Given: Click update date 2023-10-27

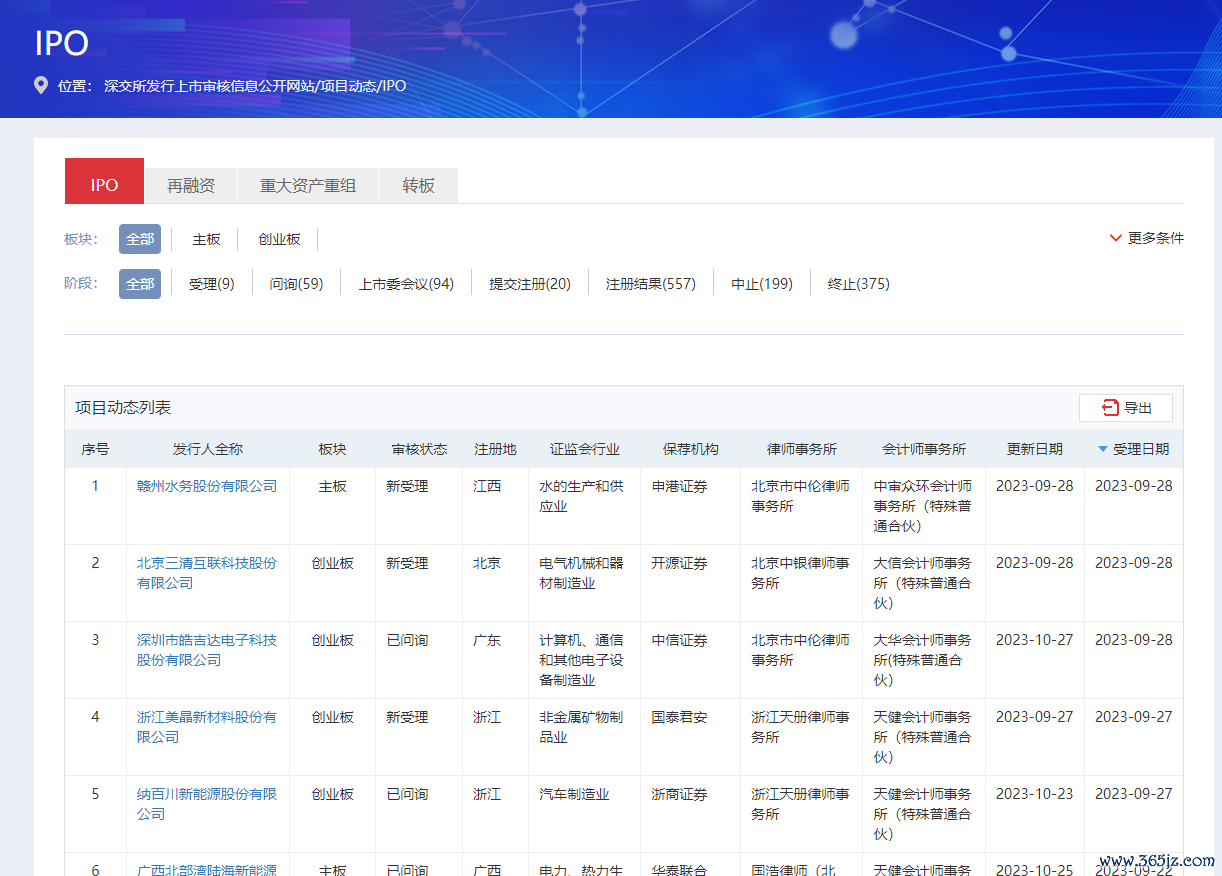Looking at the screenshot, I should coord(1035,640).
